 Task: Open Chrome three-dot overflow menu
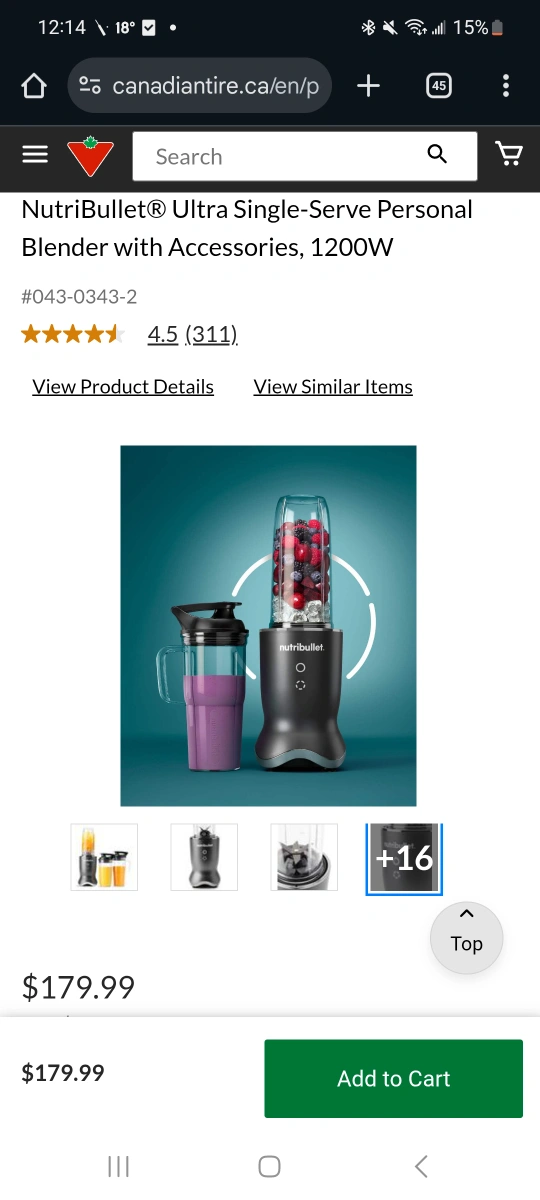click(506, 86)
